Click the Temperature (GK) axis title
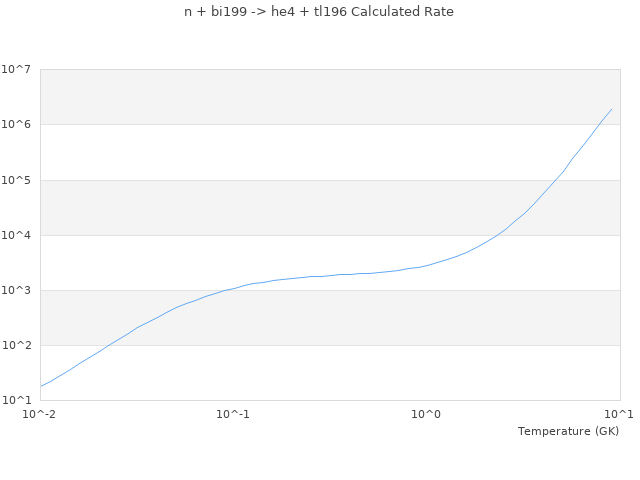The image size is (640, 480). pyautogui.click(x=568, y=431)
